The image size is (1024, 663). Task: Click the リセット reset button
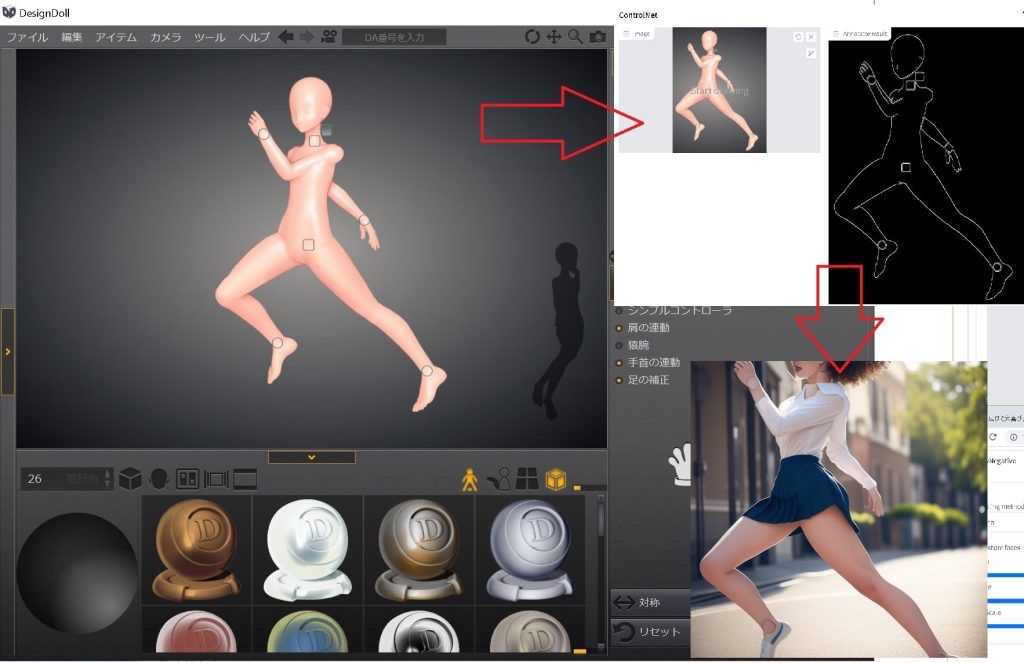(x=650, y=632)
